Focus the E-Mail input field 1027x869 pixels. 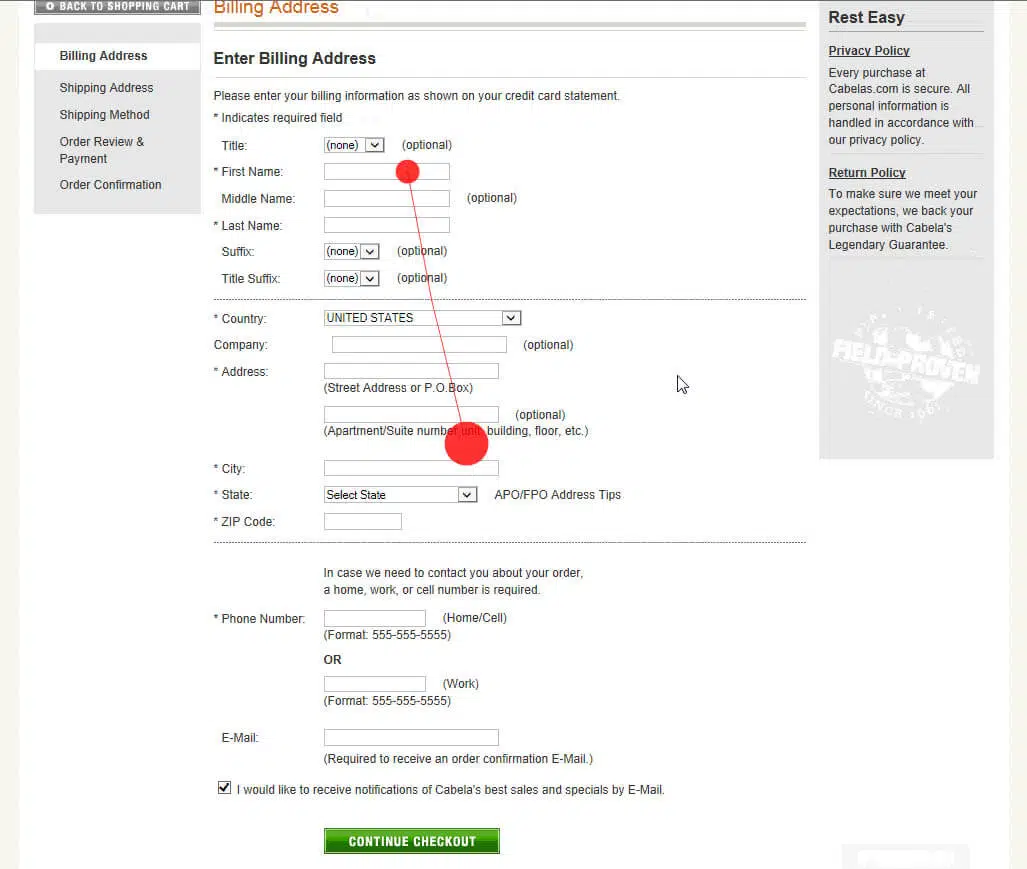click(410, 738)
